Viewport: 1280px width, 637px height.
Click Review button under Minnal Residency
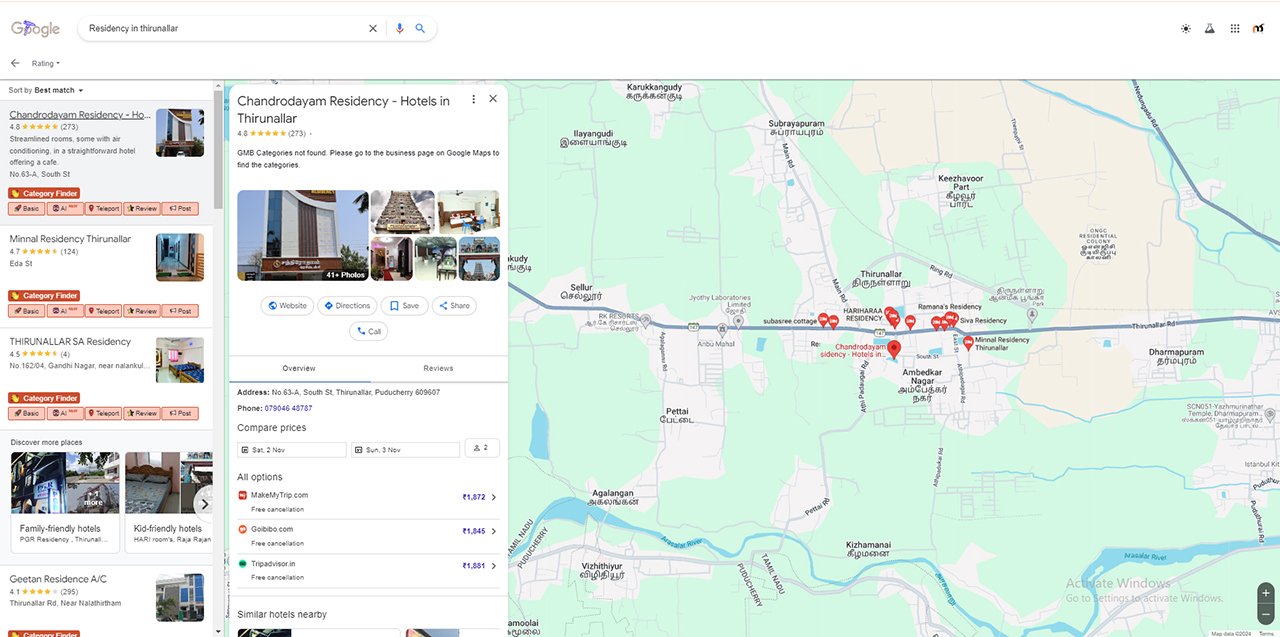tap(141, 311)
